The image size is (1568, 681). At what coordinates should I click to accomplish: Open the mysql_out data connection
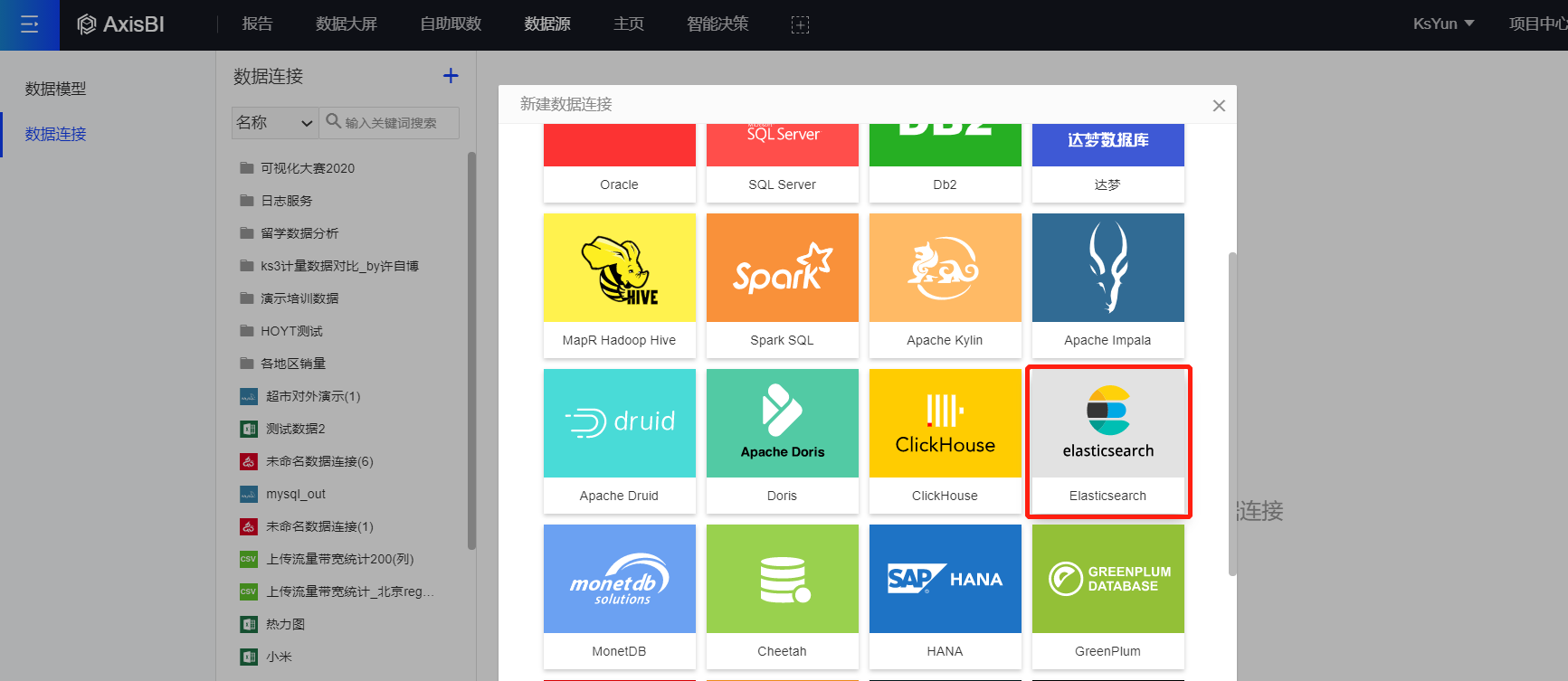[x=296, y=495]
